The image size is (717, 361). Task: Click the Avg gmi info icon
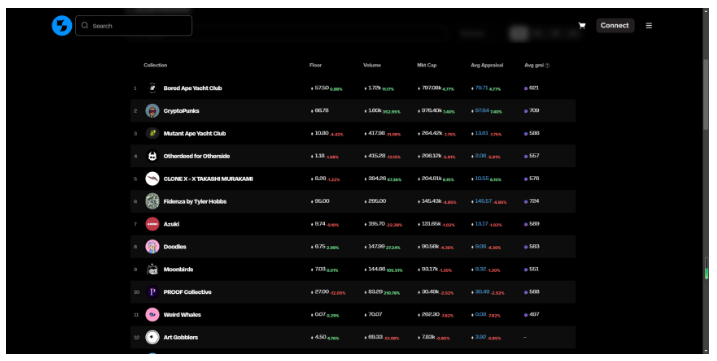[x=547, y=65]
